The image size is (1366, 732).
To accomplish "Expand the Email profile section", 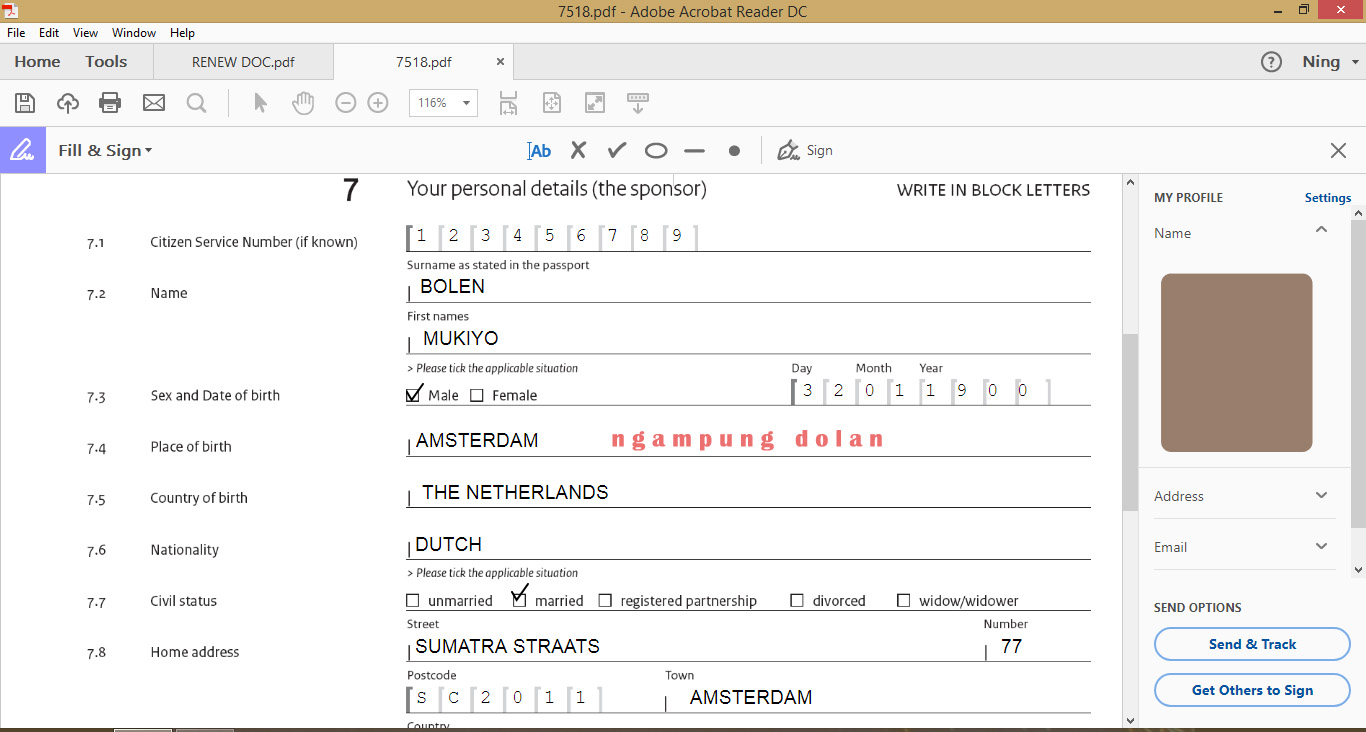I will pos(1321,546).
